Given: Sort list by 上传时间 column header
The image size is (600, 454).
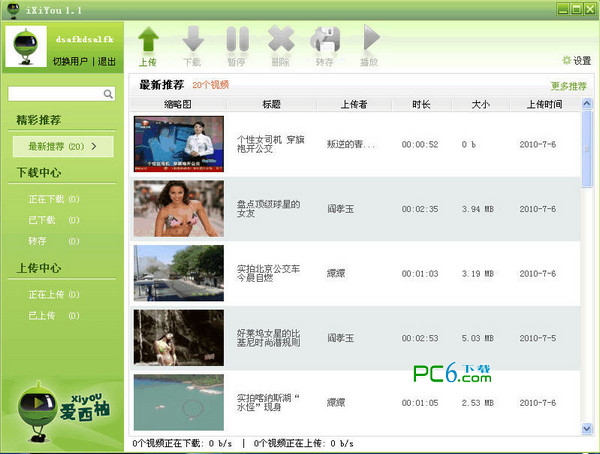Looking at the screenshot, I should 540,104.
